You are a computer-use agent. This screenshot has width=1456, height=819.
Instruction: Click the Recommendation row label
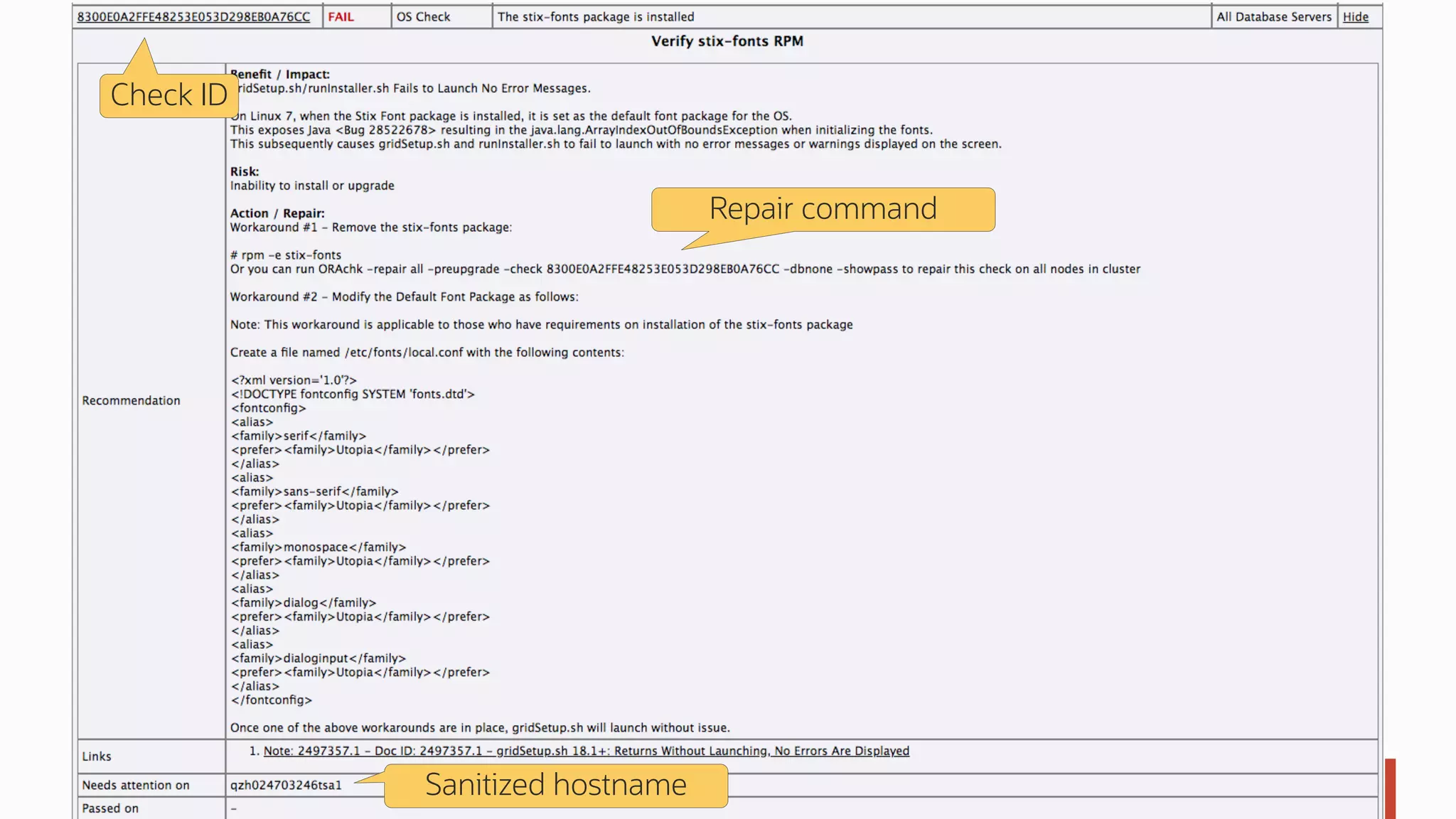[131, 400]
